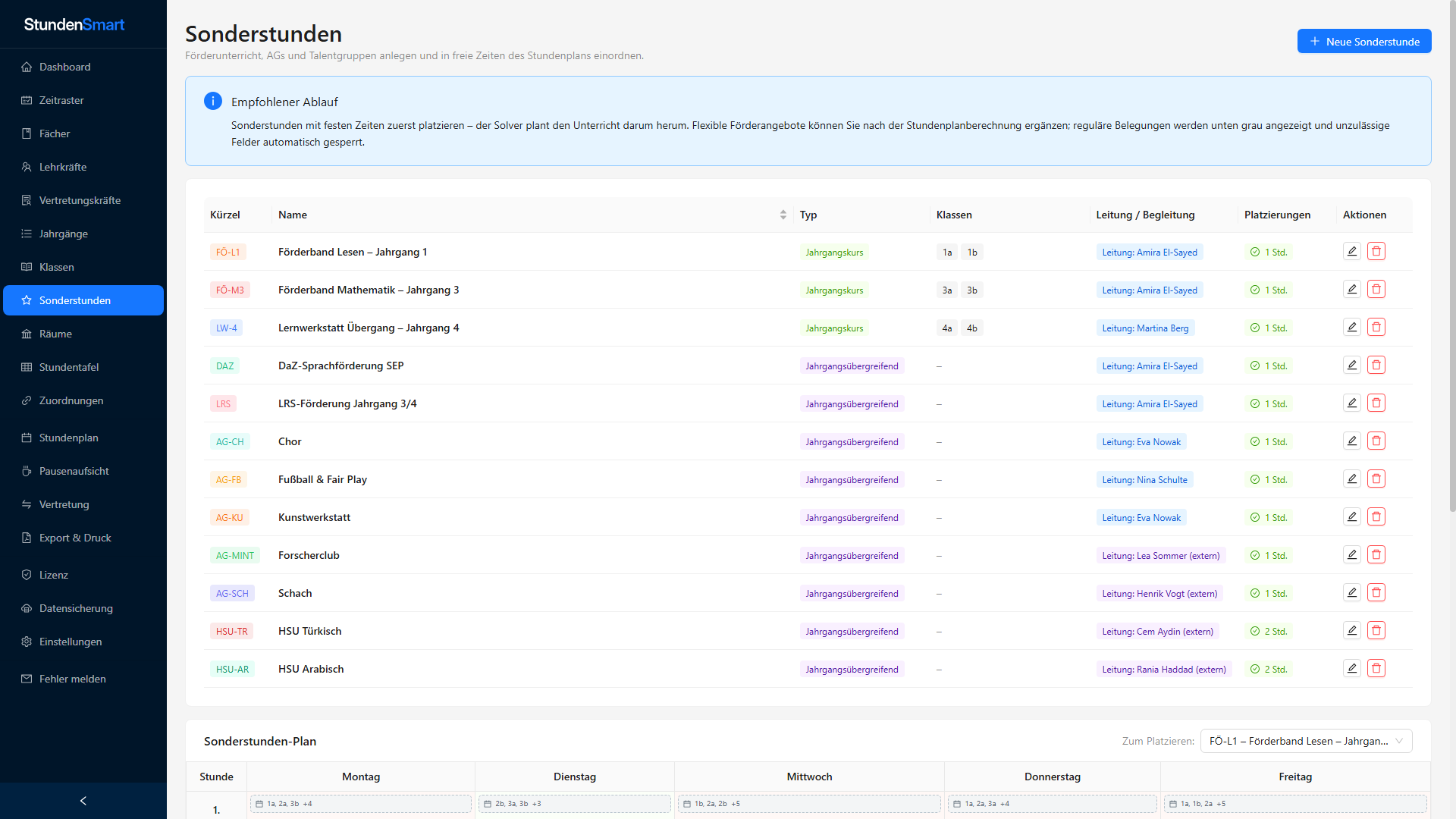Viewport: 1456px width, 819px height.
Task: Edit the Schach entry
Action: [x=1352, y=592]
